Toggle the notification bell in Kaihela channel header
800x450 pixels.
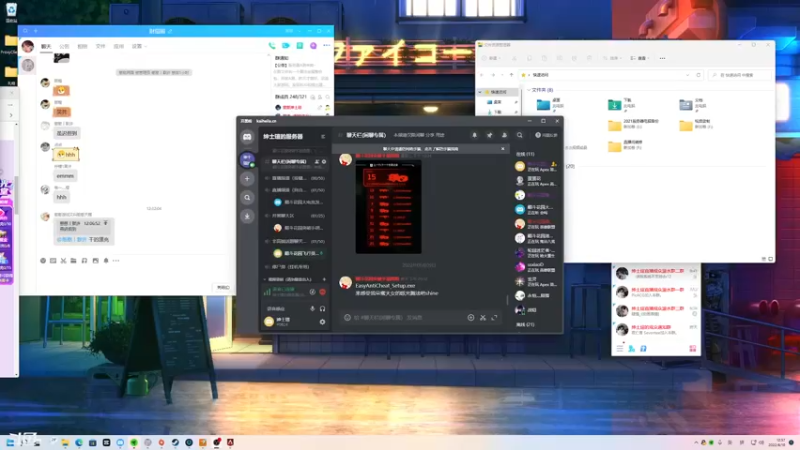coord(474,135)
